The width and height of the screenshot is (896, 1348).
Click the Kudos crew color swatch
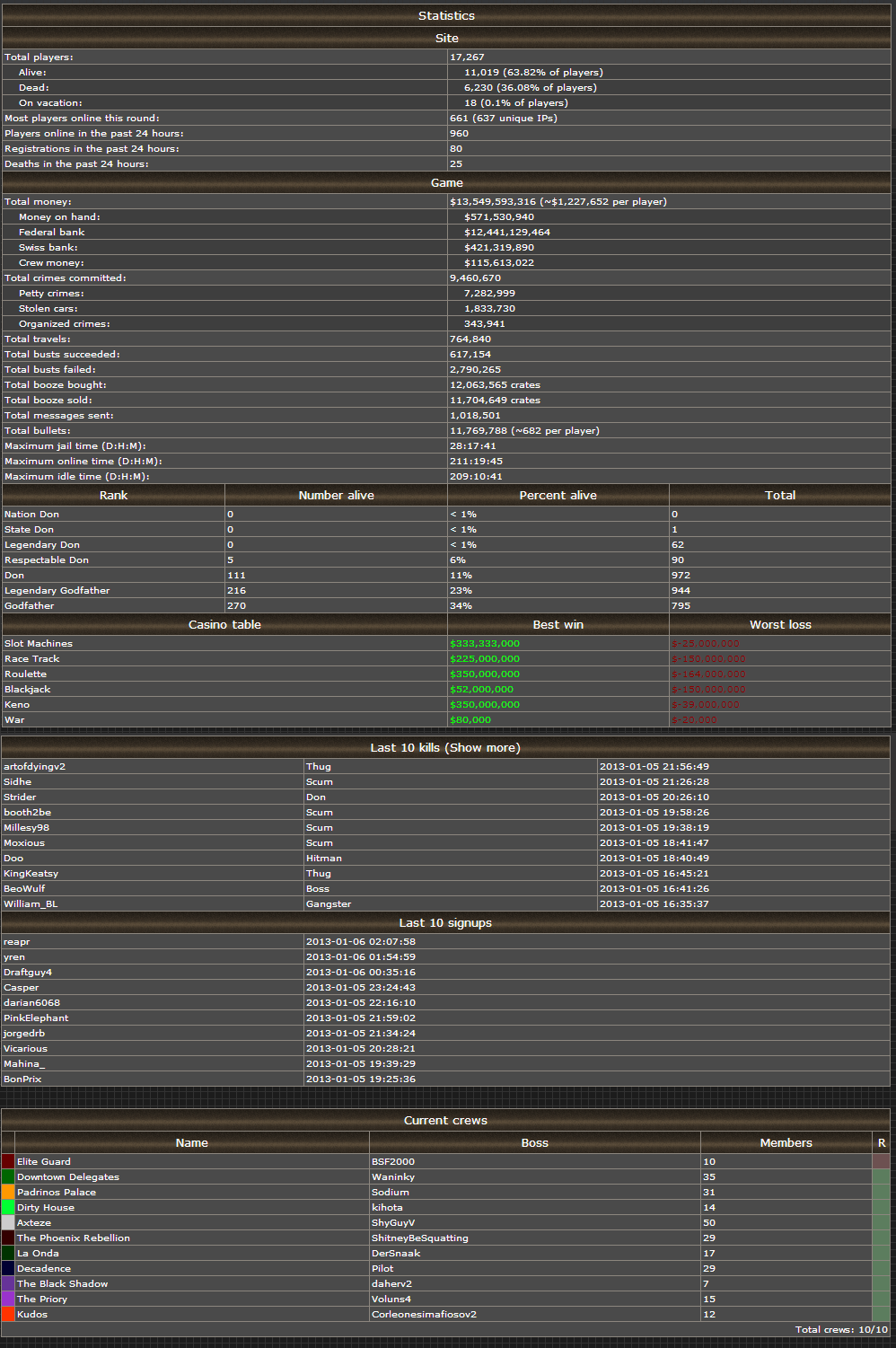point(8,1314)
